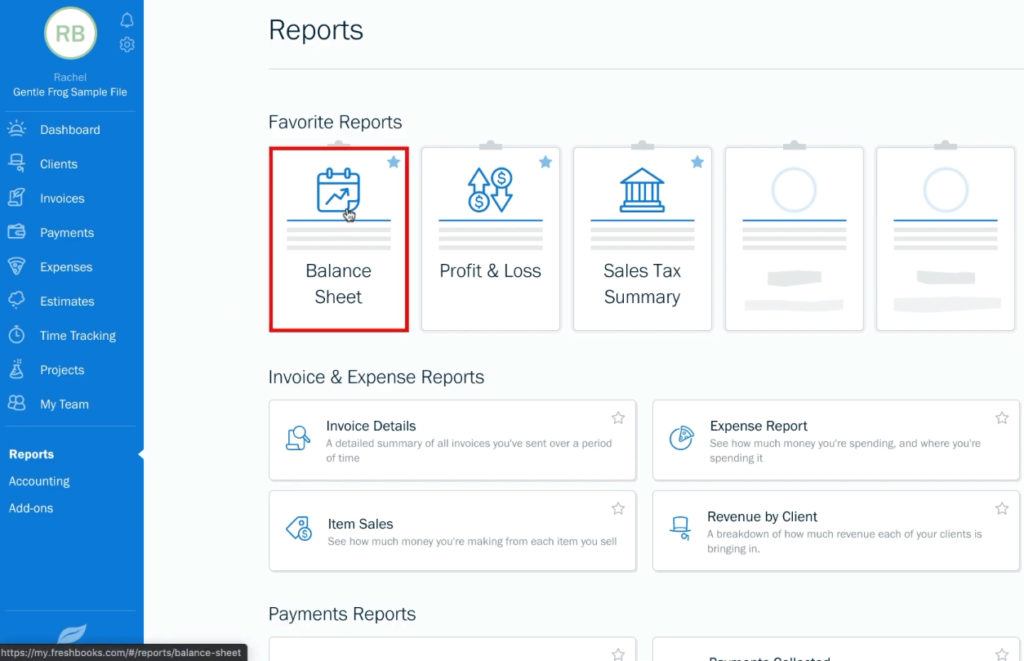Click the RB profile avatar

coord(70,33)
